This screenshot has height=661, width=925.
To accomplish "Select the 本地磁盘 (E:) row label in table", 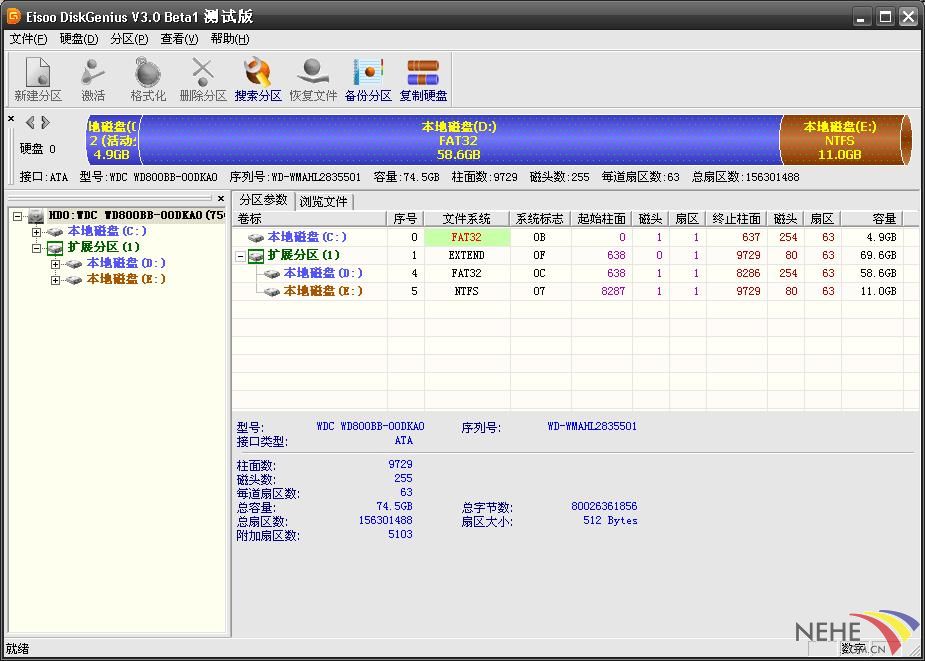I will pyautogui.click(x=323, y=291).
